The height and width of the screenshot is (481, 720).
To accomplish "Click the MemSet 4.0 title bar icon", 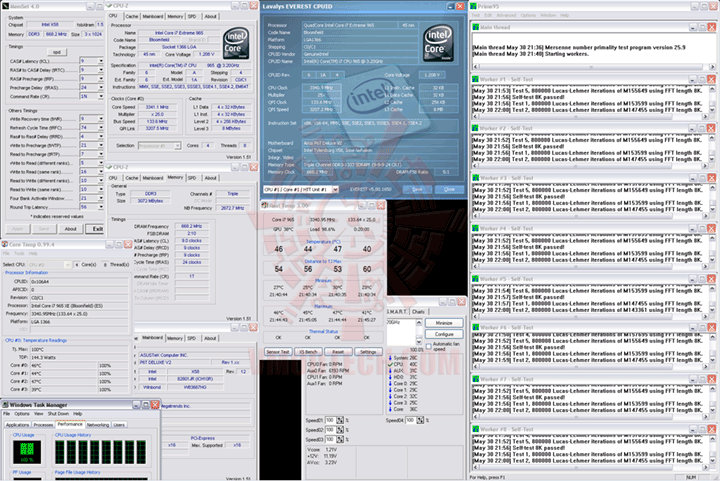I will pos(6,6).
